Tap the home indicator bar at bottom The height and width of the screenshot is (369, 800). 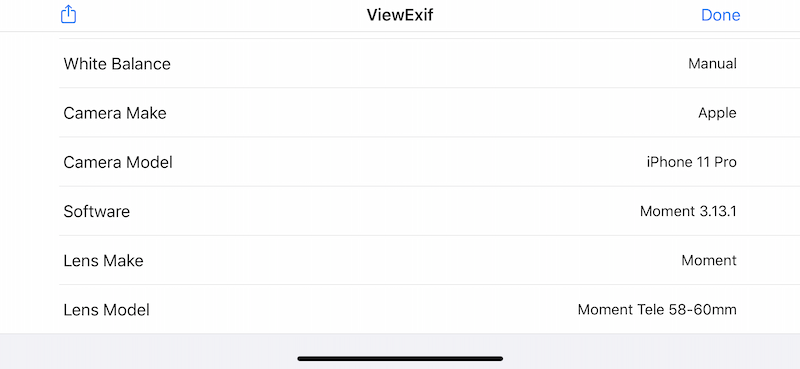(x=400, y=359)
